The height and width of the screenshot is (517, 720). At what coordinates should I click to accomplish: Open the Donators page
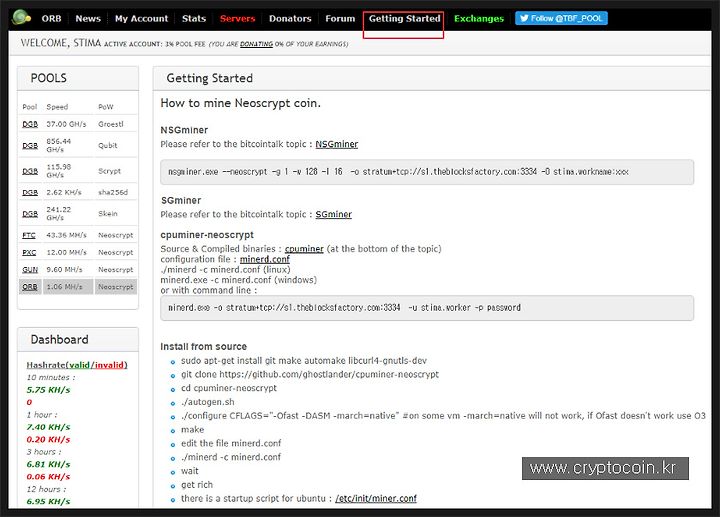tap(290, 18)
